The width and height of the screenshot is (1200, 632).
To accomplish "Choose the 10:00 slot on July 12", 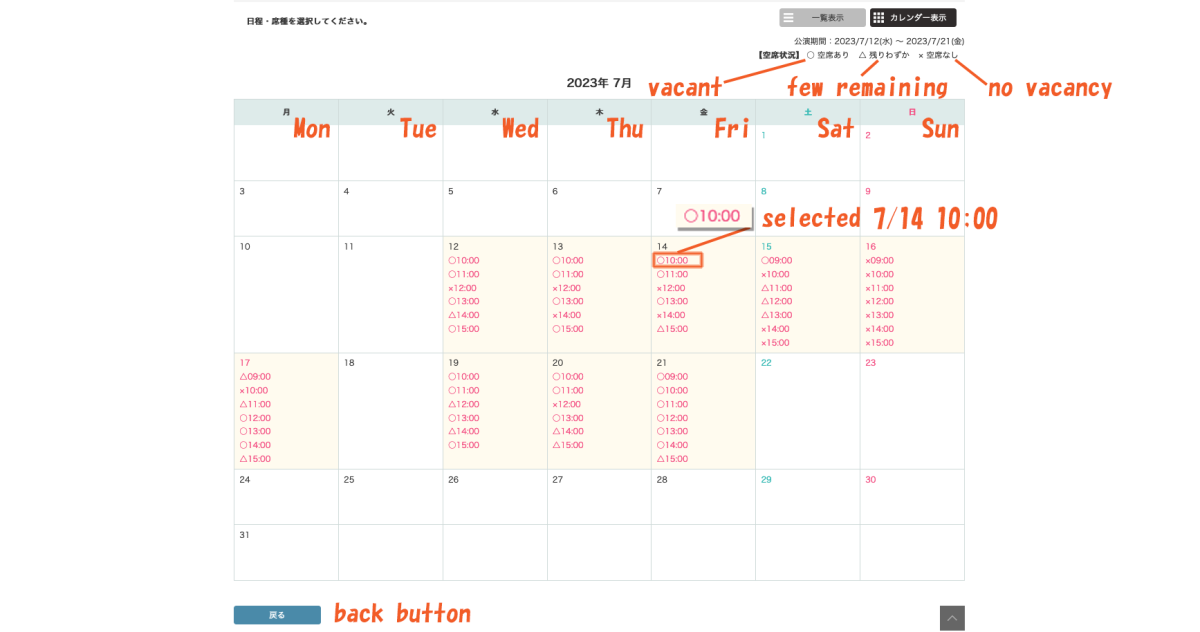I will 464,261.
